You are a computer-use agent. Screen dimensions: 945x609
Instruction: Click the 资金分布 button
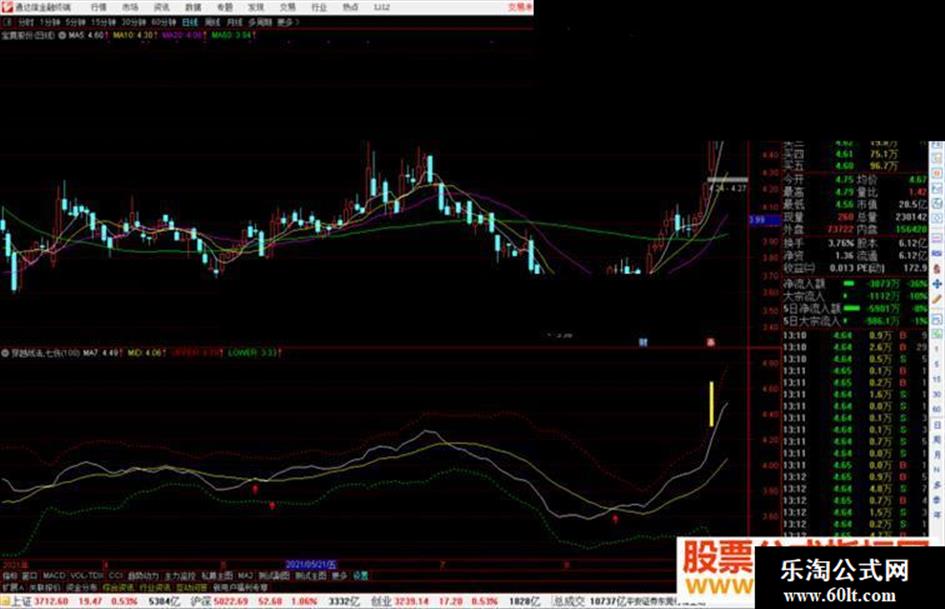pos(81,587)
